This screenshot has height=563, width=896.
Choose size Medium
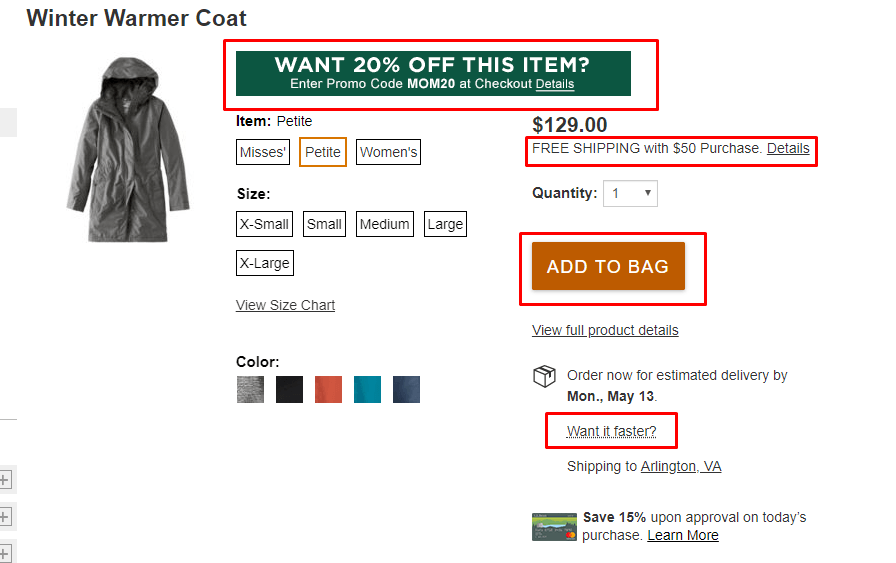tap(384, 224)
